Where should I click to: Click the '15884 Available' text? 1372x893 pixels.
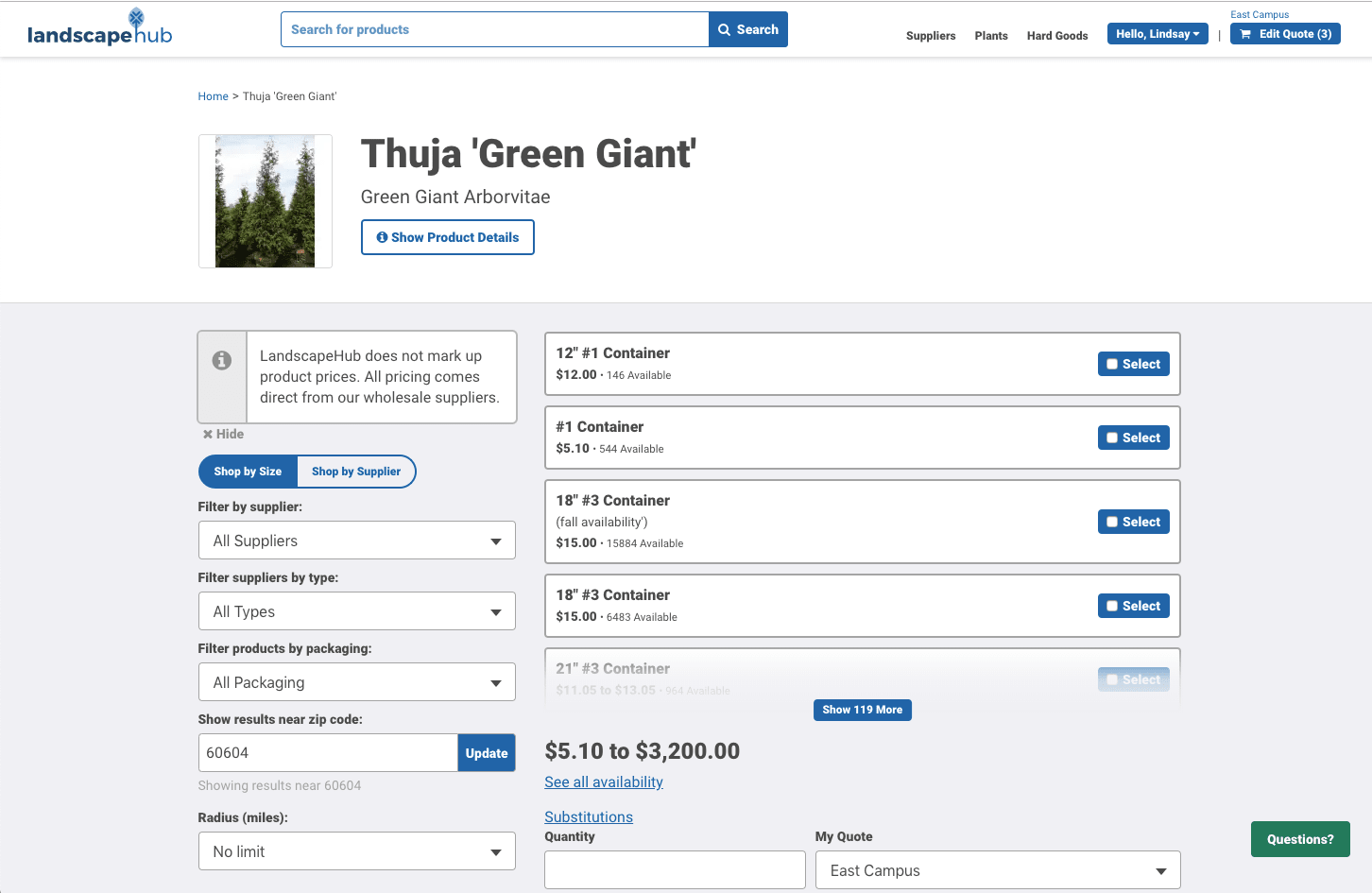[x=645, y=543]
